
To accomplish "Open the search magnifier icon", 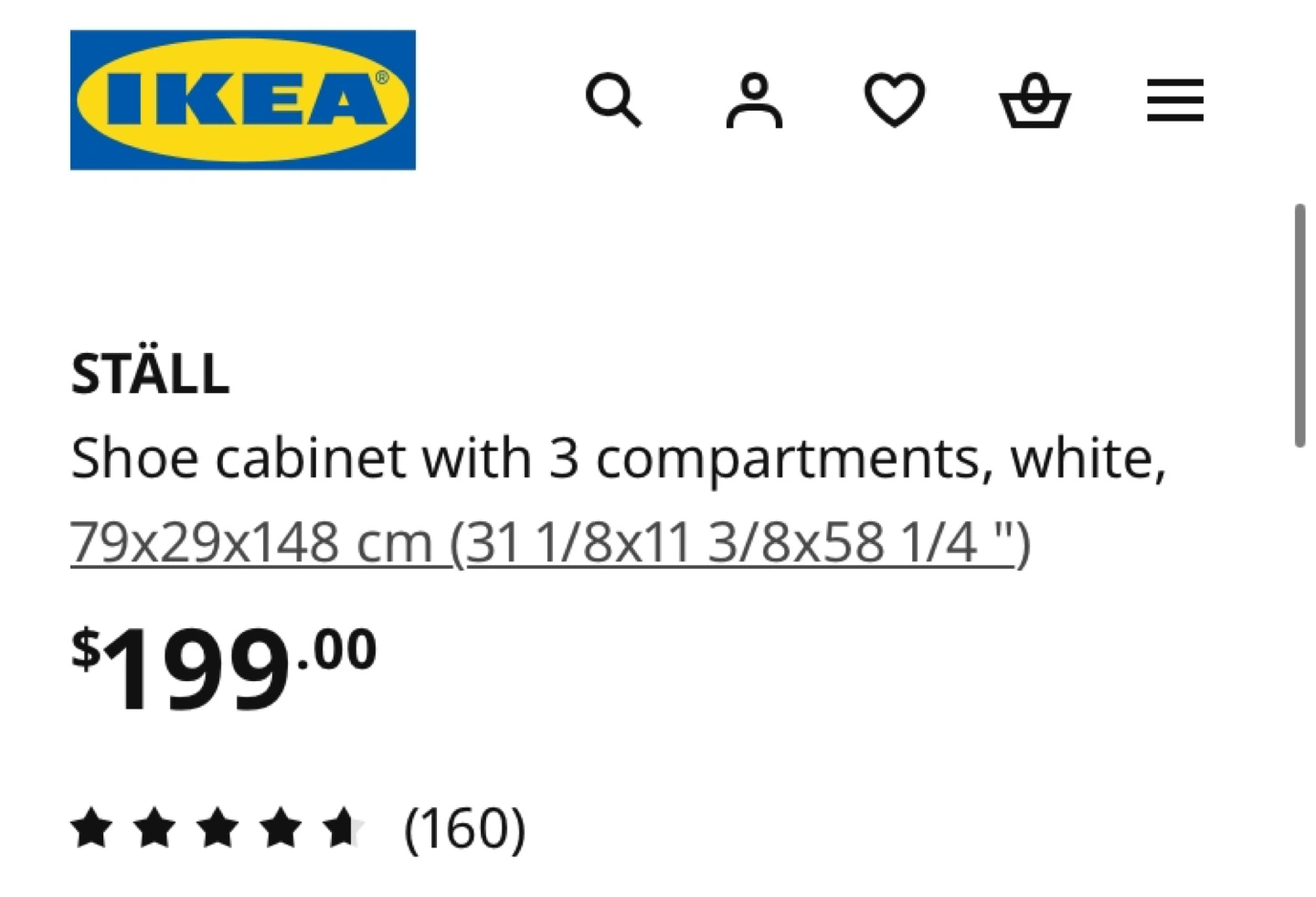I will coord(613,101).
